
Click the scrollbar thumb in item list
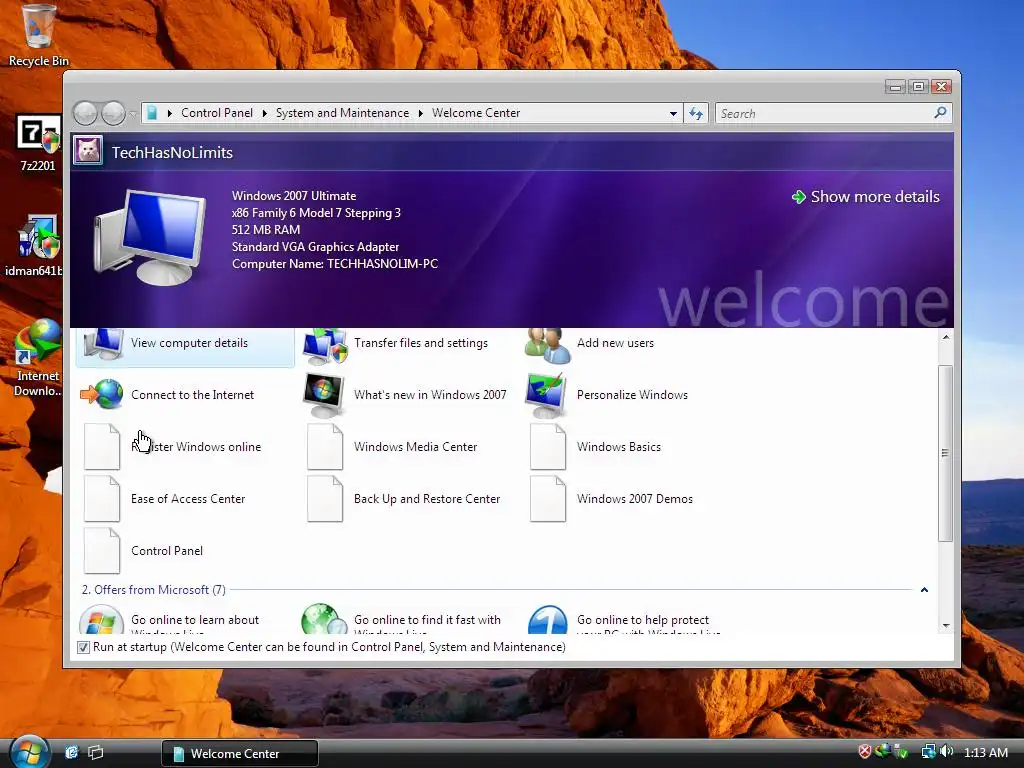(x=945, y=453)
